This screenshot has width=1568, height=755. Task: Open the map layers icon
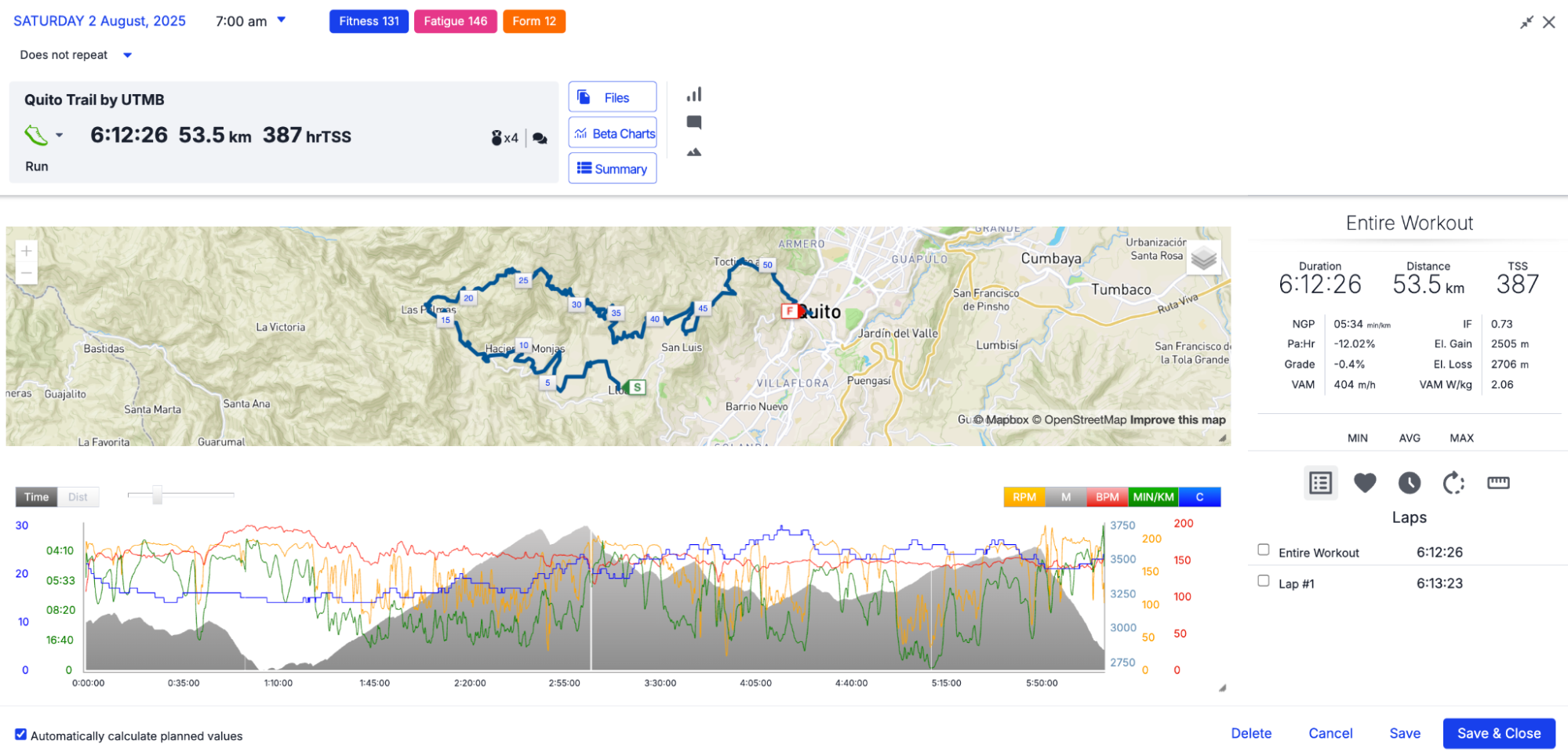(x=1202, y=258)
